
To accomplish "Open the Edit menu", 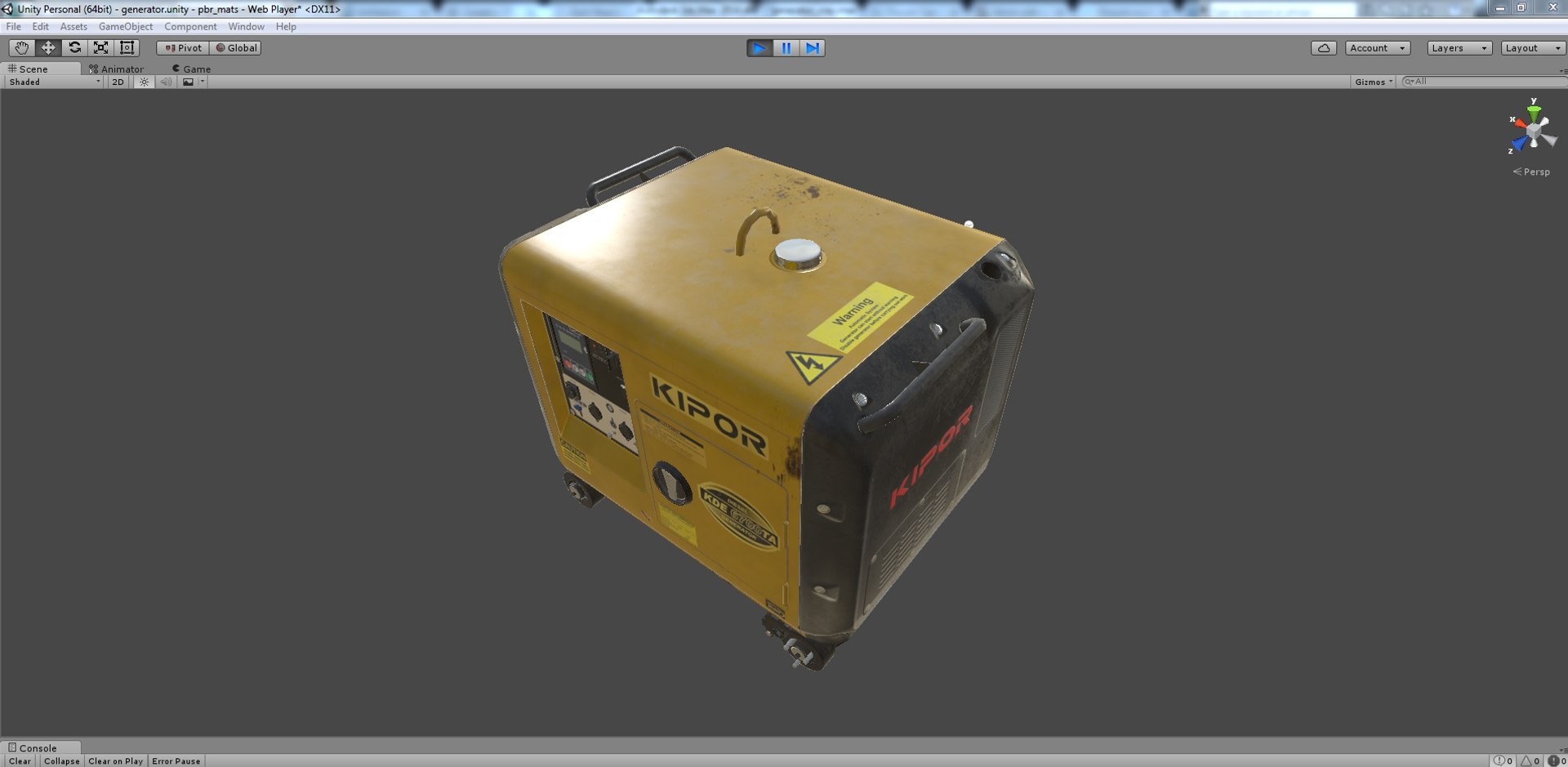I will click(x=41, y=27).
